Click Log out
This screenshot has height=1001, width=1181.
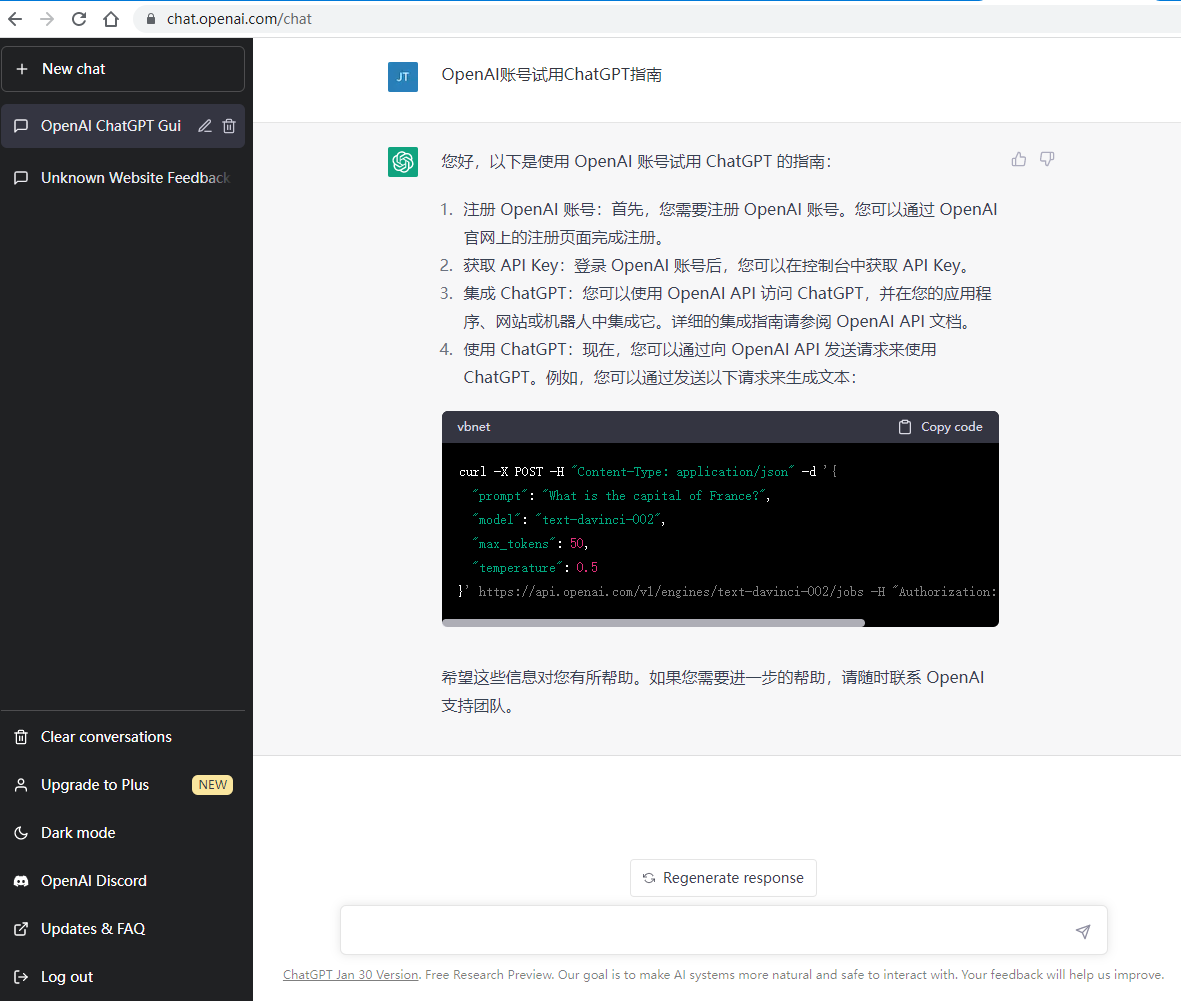[123, 977]
